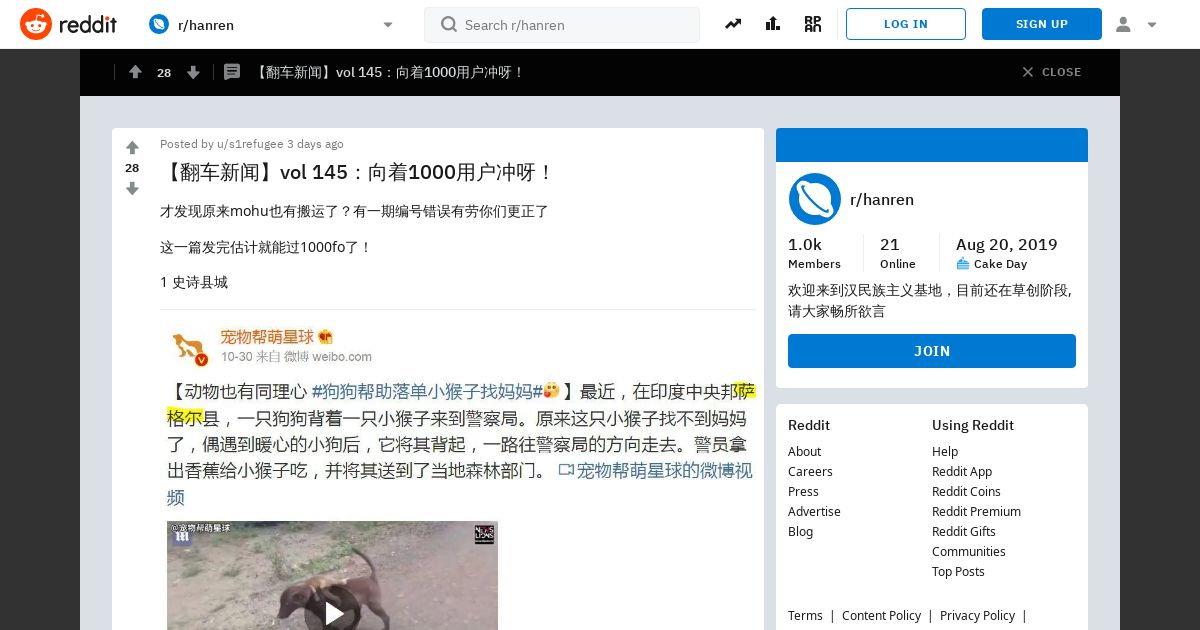This screenshot has width=1200, height=630.
Task: Open the Reddit App link
Action: (962, 472)
